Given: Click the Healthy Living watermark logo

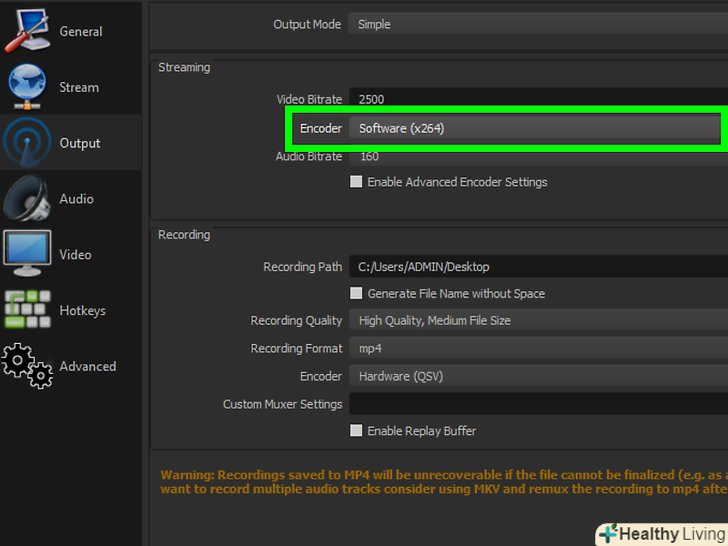Looking at the screenshot, I should click(x=662, y=534).
